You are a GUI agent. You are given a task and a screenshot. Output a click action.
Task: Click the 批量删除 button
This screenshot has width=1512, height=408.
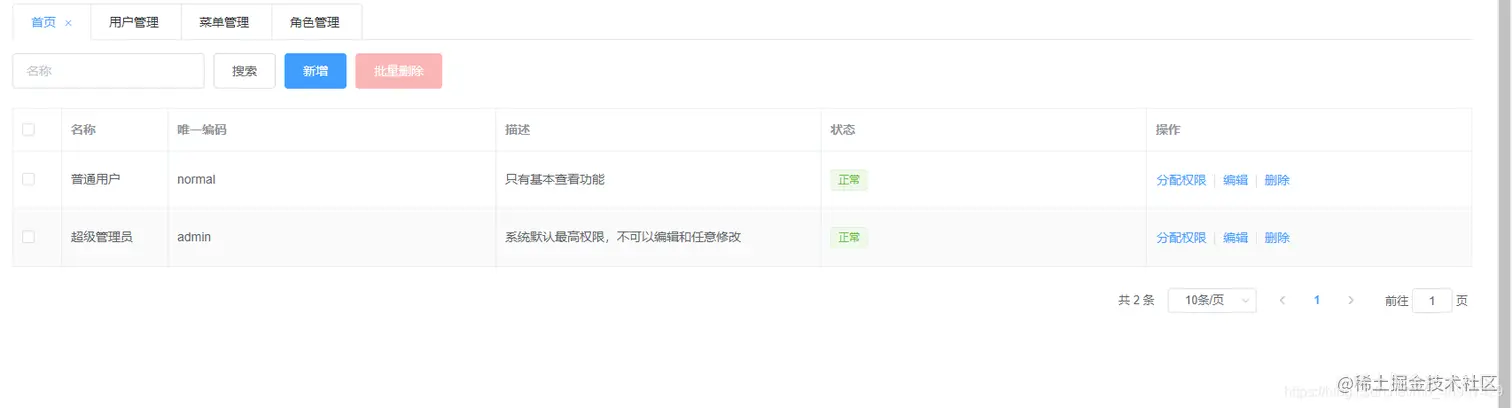[399, 71]
